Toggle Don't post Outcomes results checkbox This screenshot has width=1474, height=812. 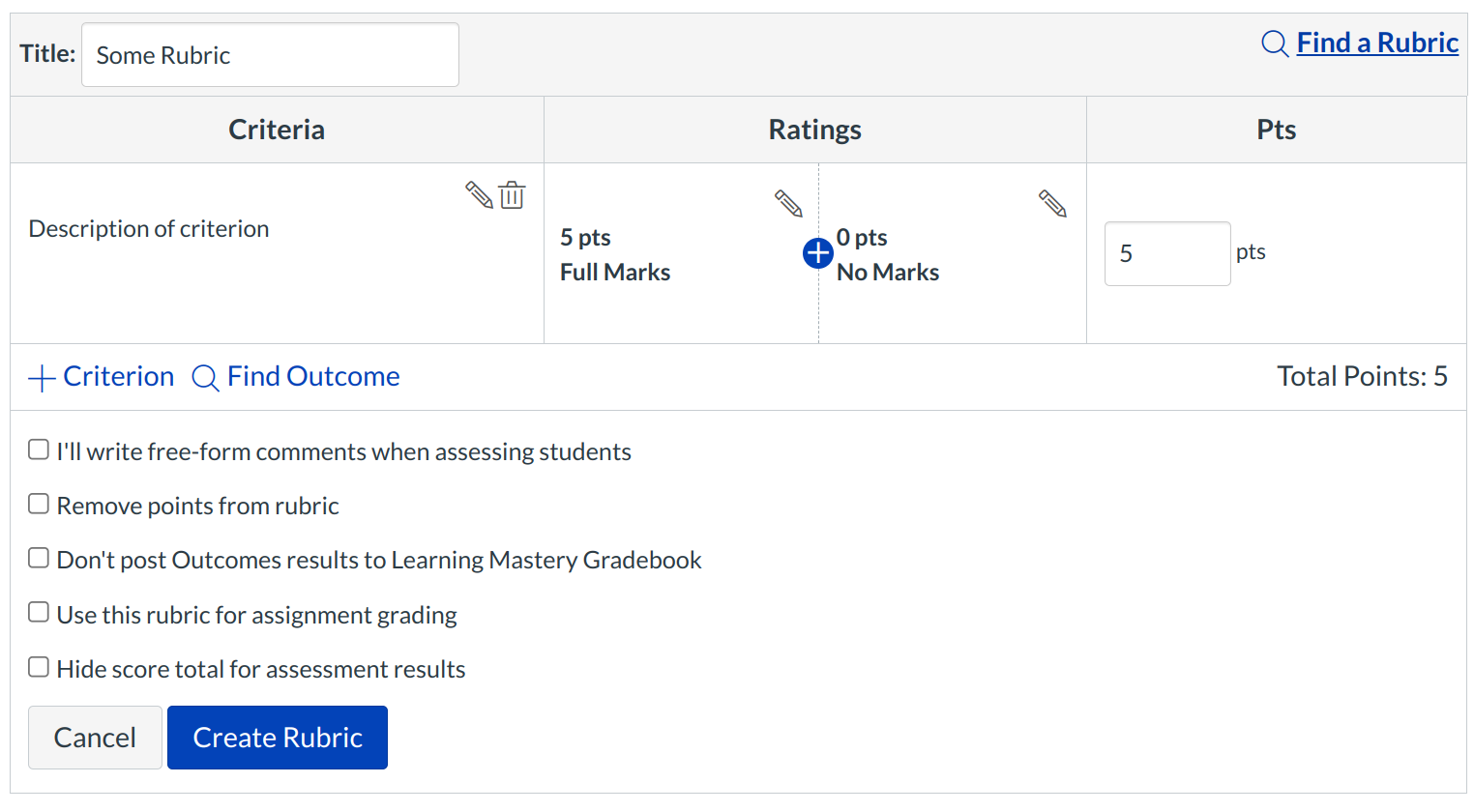39,559
